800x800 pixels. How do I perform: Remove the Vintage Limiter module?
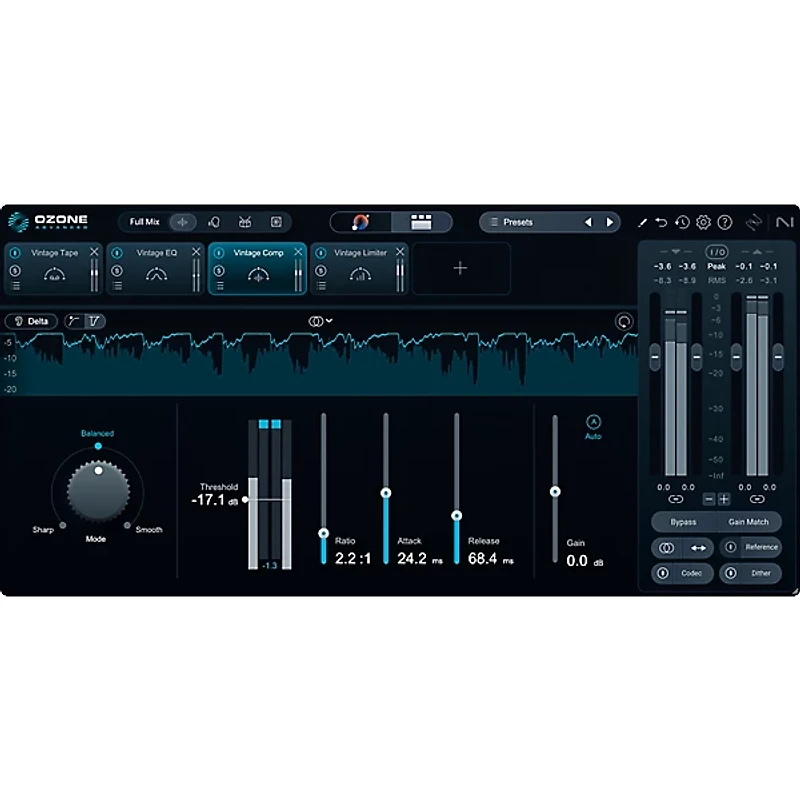(400, 252)
